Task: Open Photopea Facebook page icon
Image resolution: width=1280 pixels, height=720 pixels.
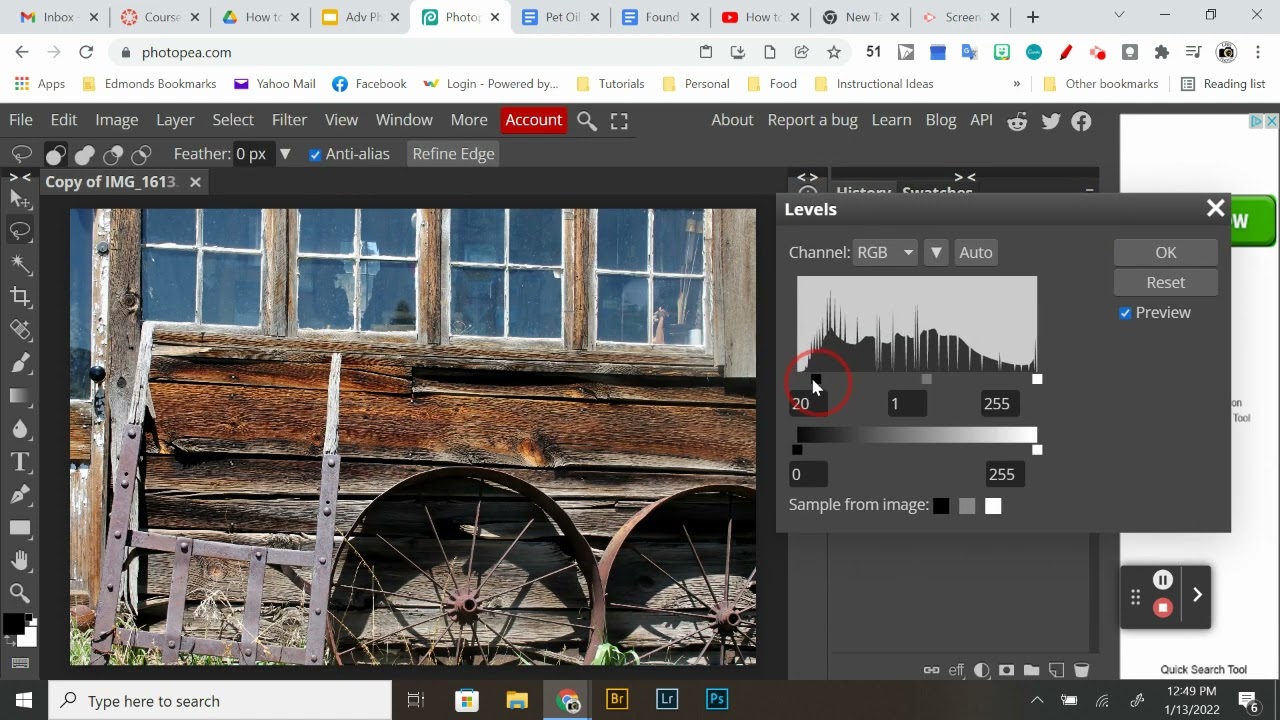Action: pos(1081,121)
